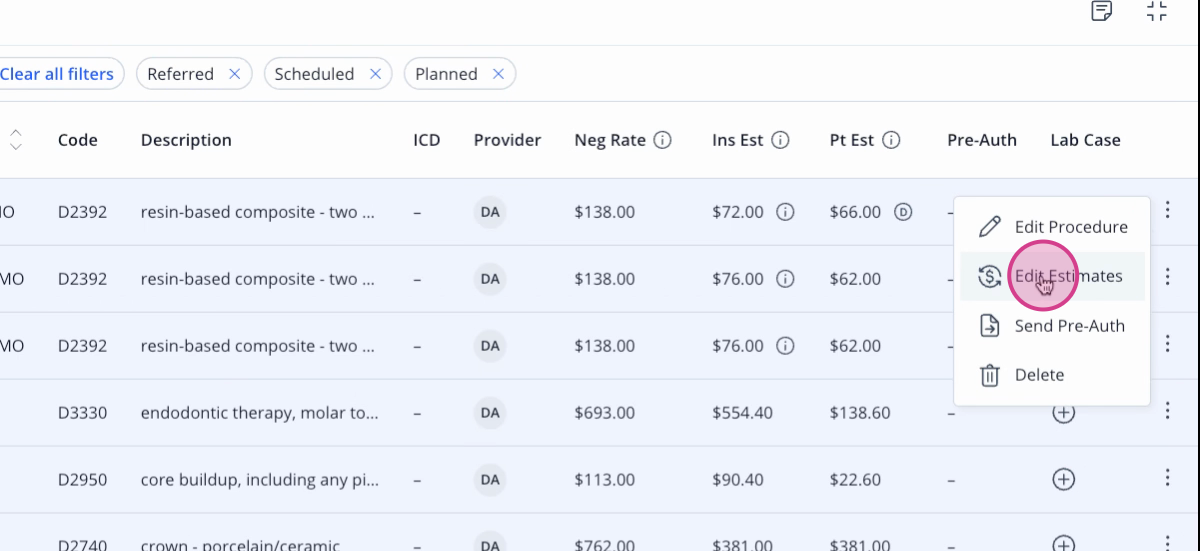
Task: Remove the Referred filter chip
Action: pos(235,74)
